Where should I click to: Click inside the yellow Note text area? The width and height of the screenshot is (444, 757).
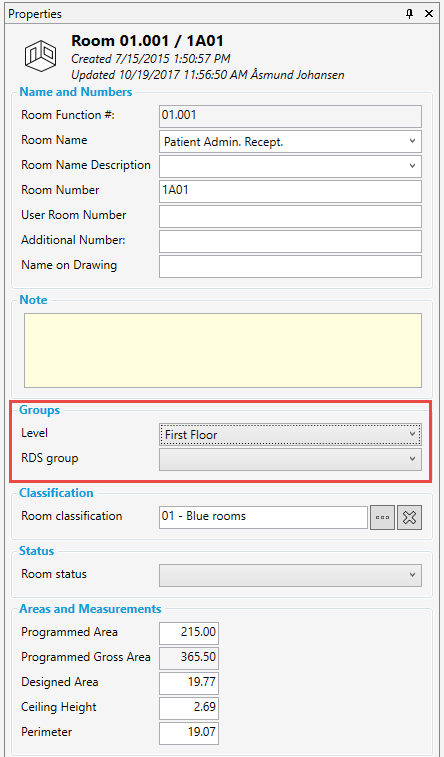222,350
